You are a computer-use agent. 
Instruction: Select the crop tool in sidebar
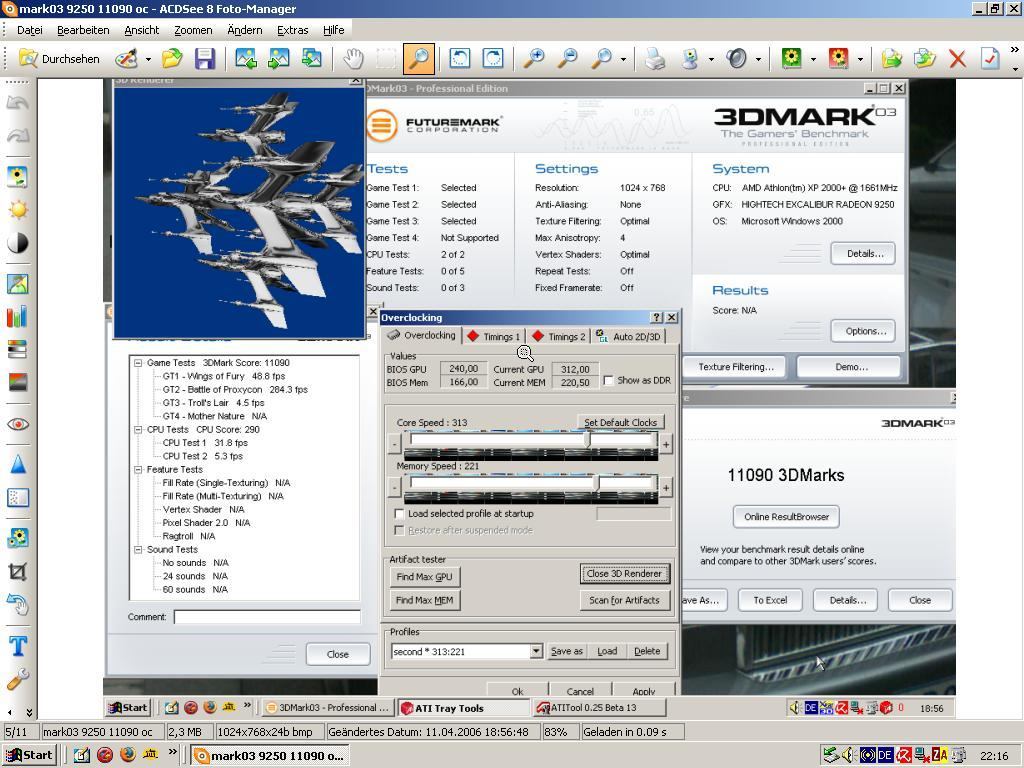click(x=18, y=572)
